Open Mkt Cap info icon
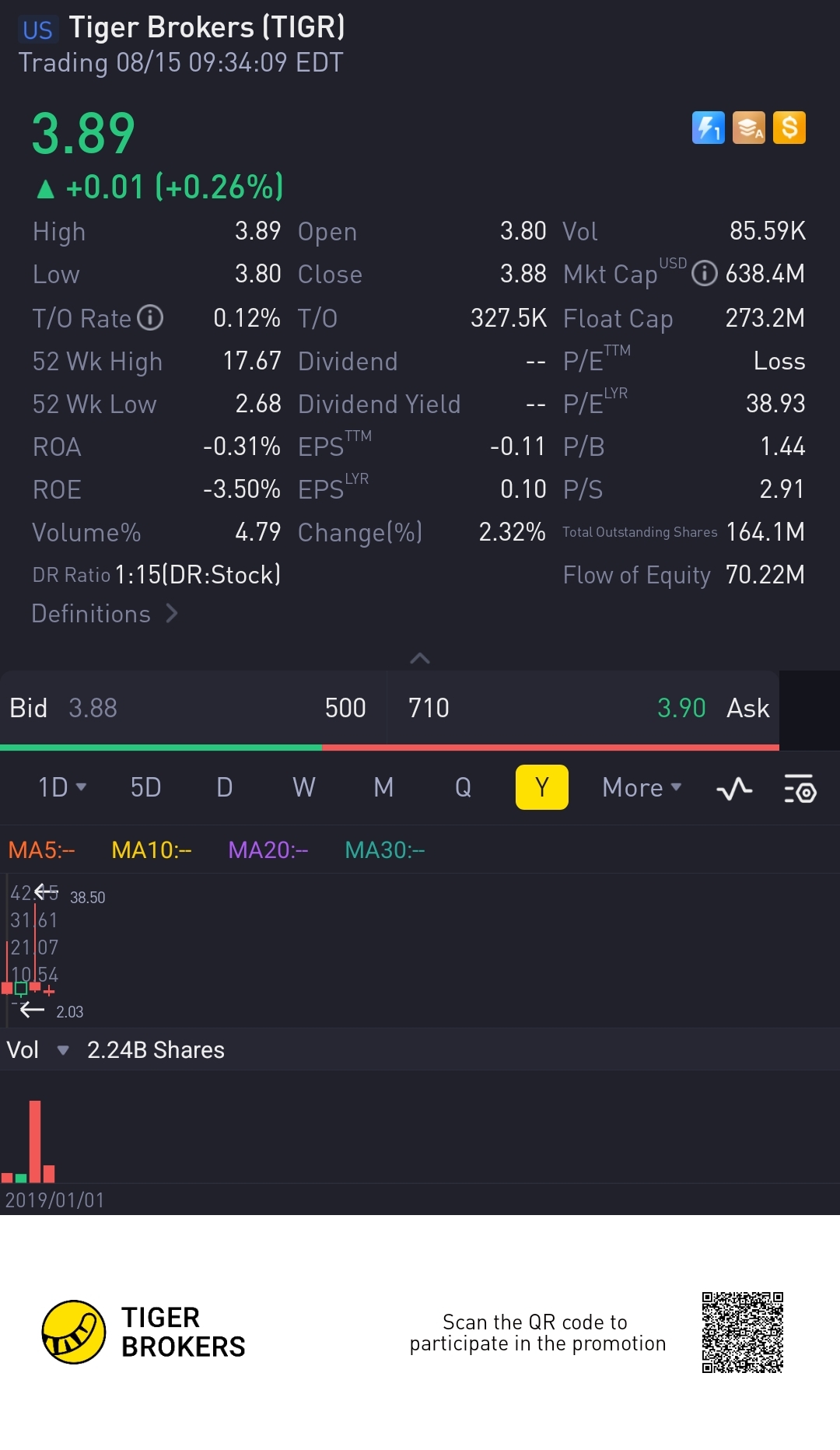Image resolution: width=840 pixels, height=1450 pixels. [704, 274]
